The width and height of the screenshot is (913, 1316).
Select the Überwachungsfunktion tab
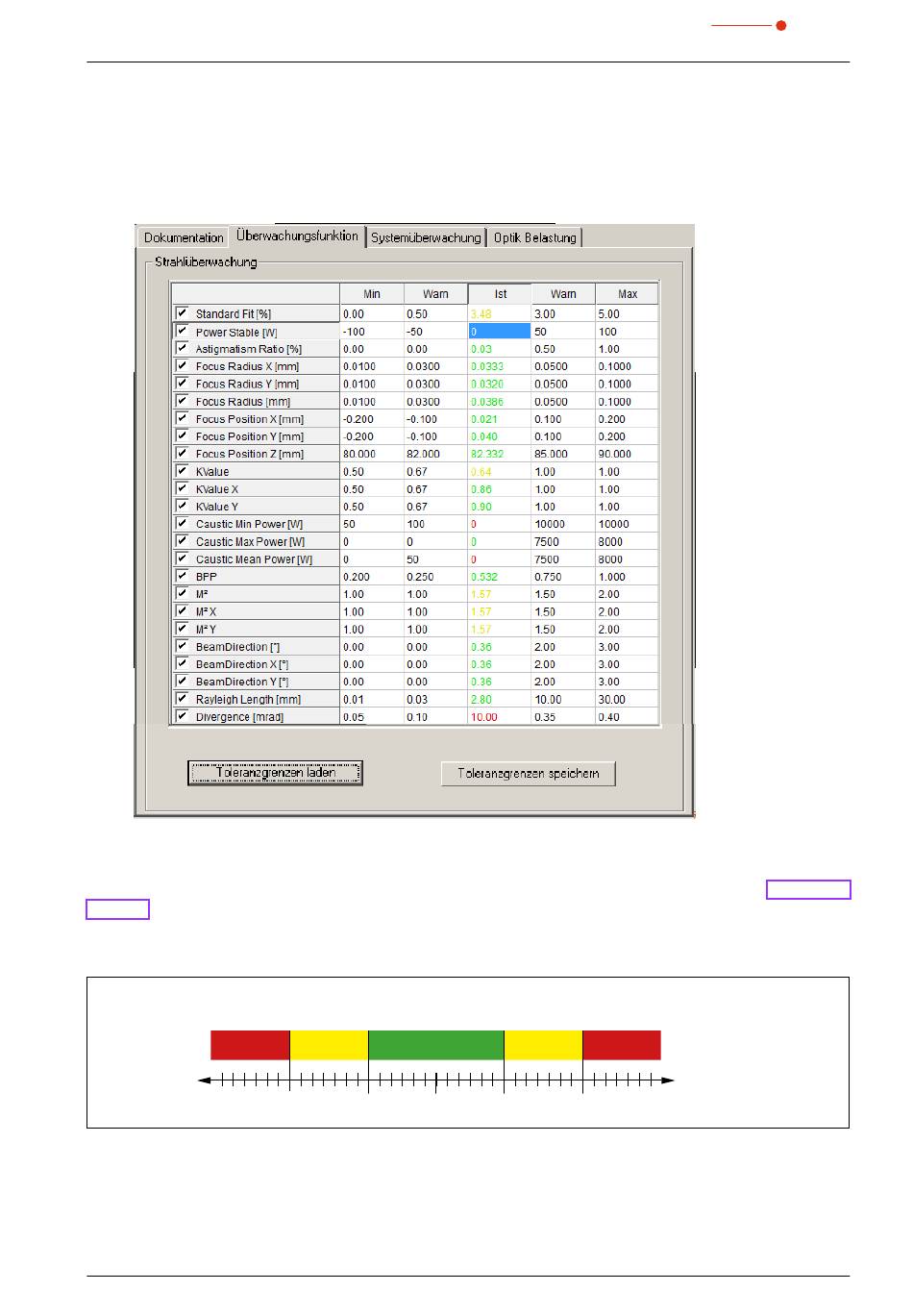pos(297,236)
